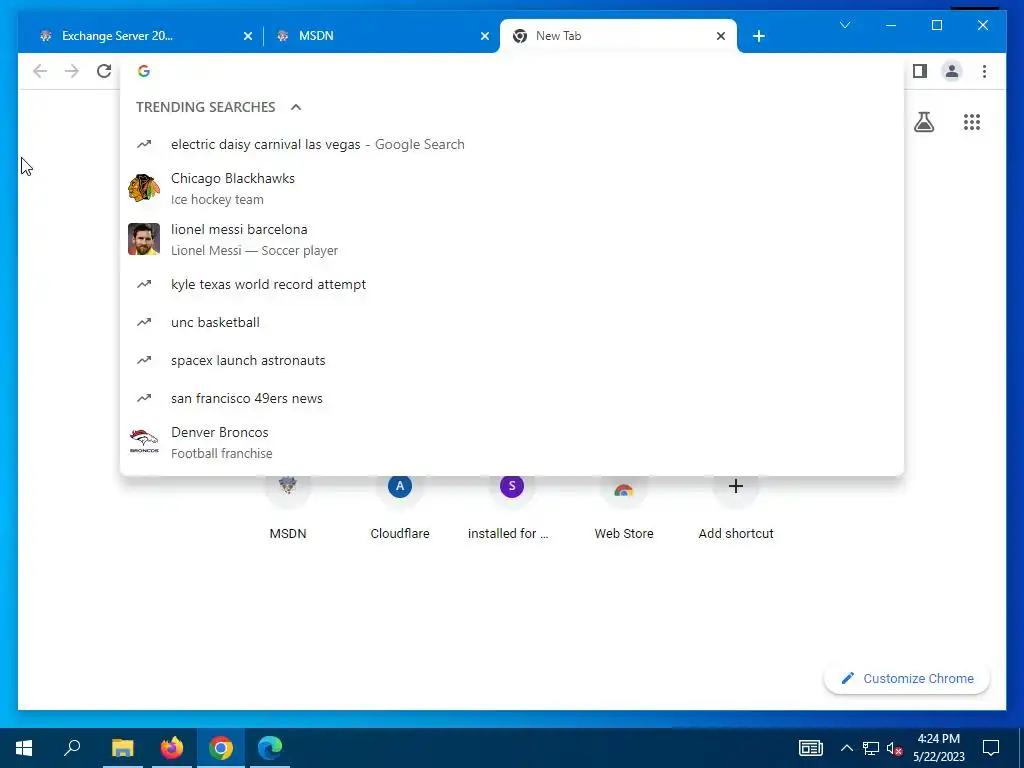Click the Add shortcut button

click(x=735, y=509)
